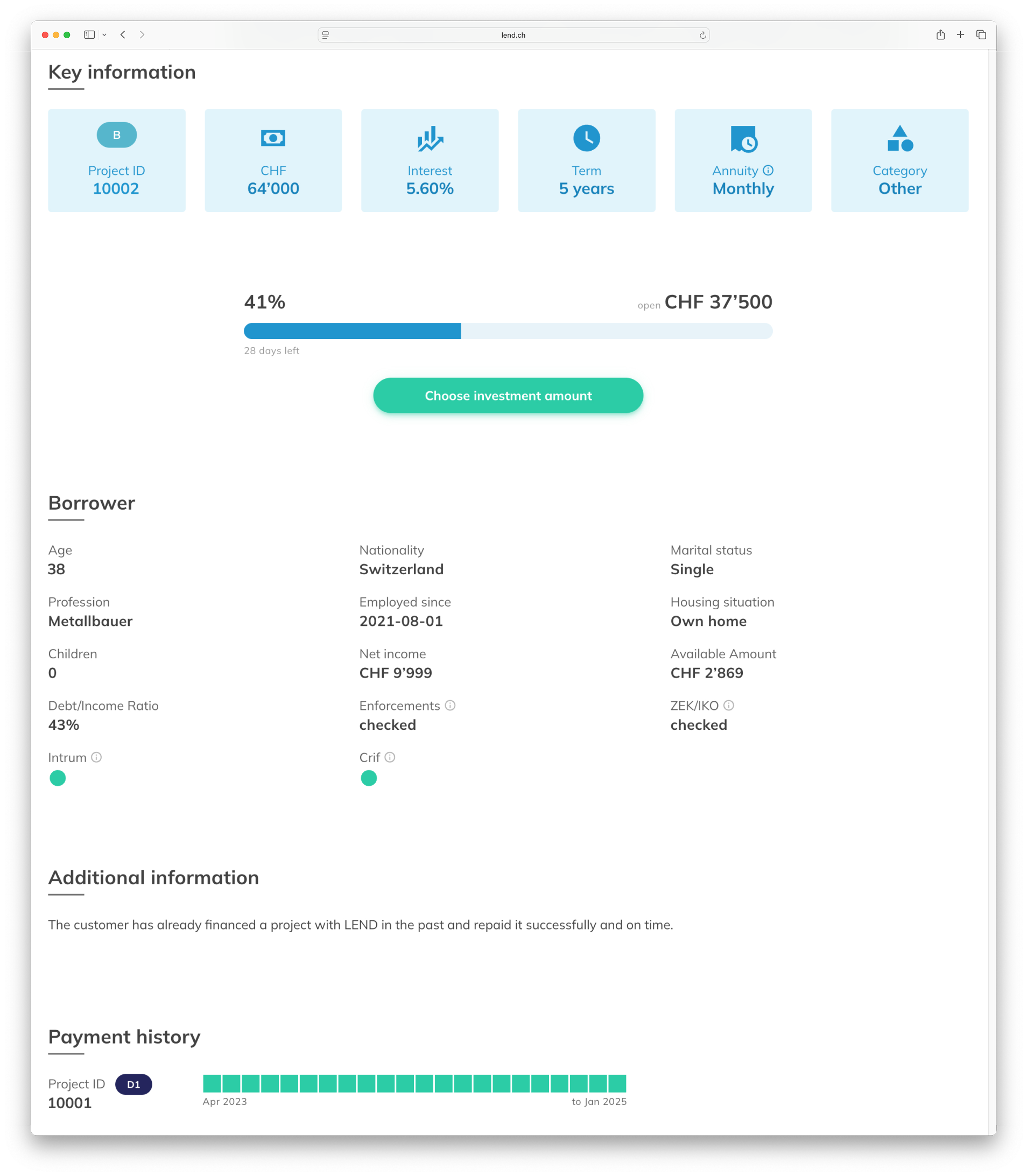Click the Category shapes icon

pos(900,138)
